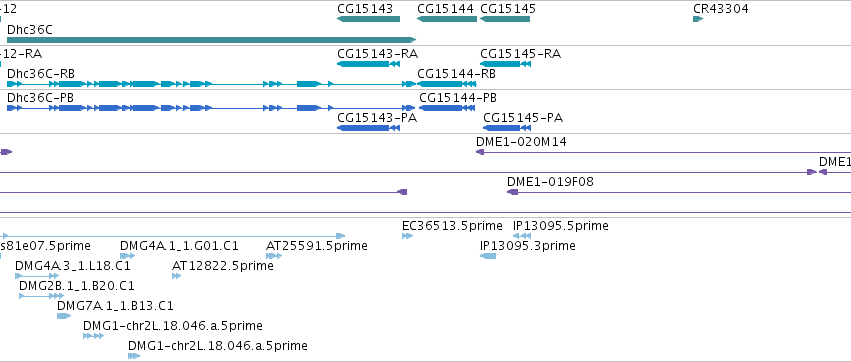Select the CR43304 gene glyph
851x362 pixels.
698,19
